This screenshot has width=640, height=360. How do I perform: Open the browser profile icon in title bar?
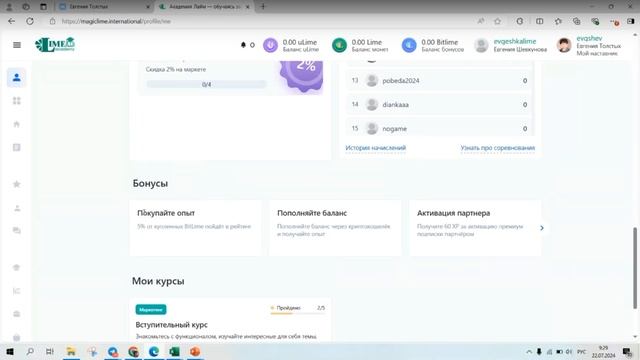pyautogui.click(x=9, y=7)
